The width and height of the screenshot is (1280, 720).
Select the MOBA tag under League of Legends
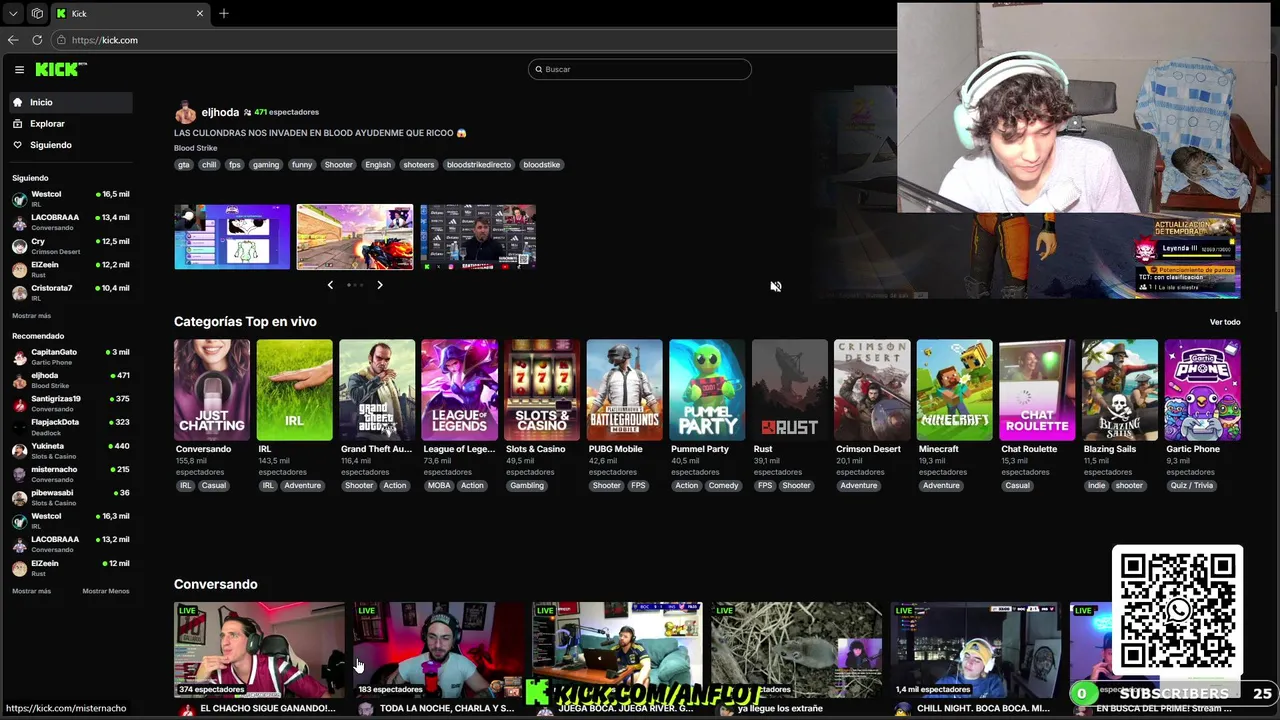click(439, 486)
